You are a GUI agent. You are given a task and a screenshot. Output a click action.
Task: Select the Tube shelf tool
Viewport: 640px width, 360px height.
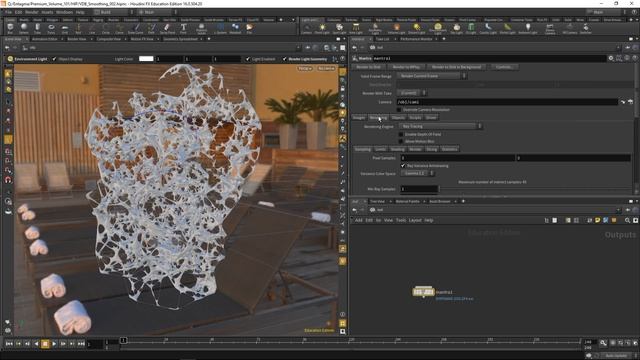point(37,28)
